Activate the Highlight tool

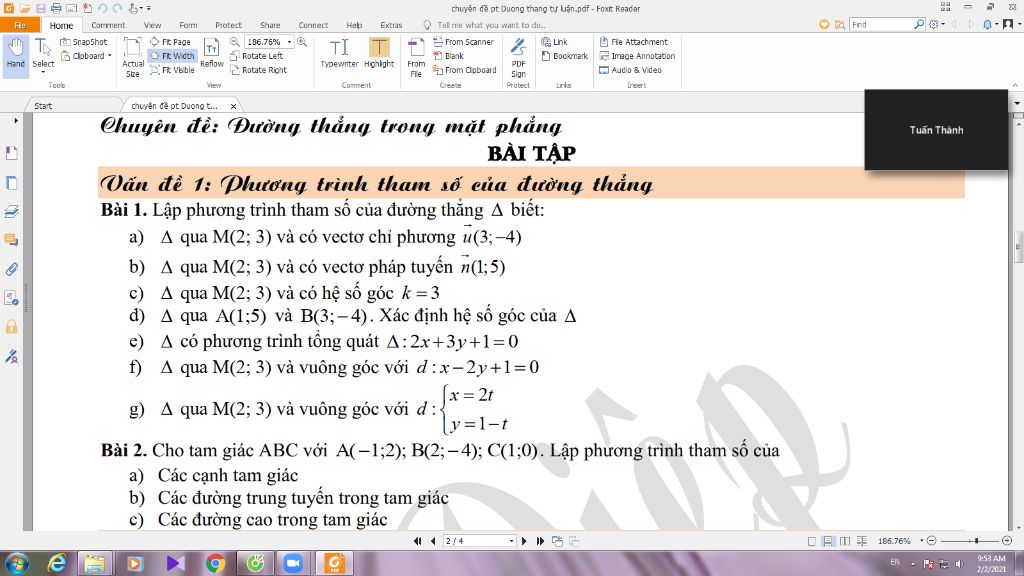pos(379,54)
